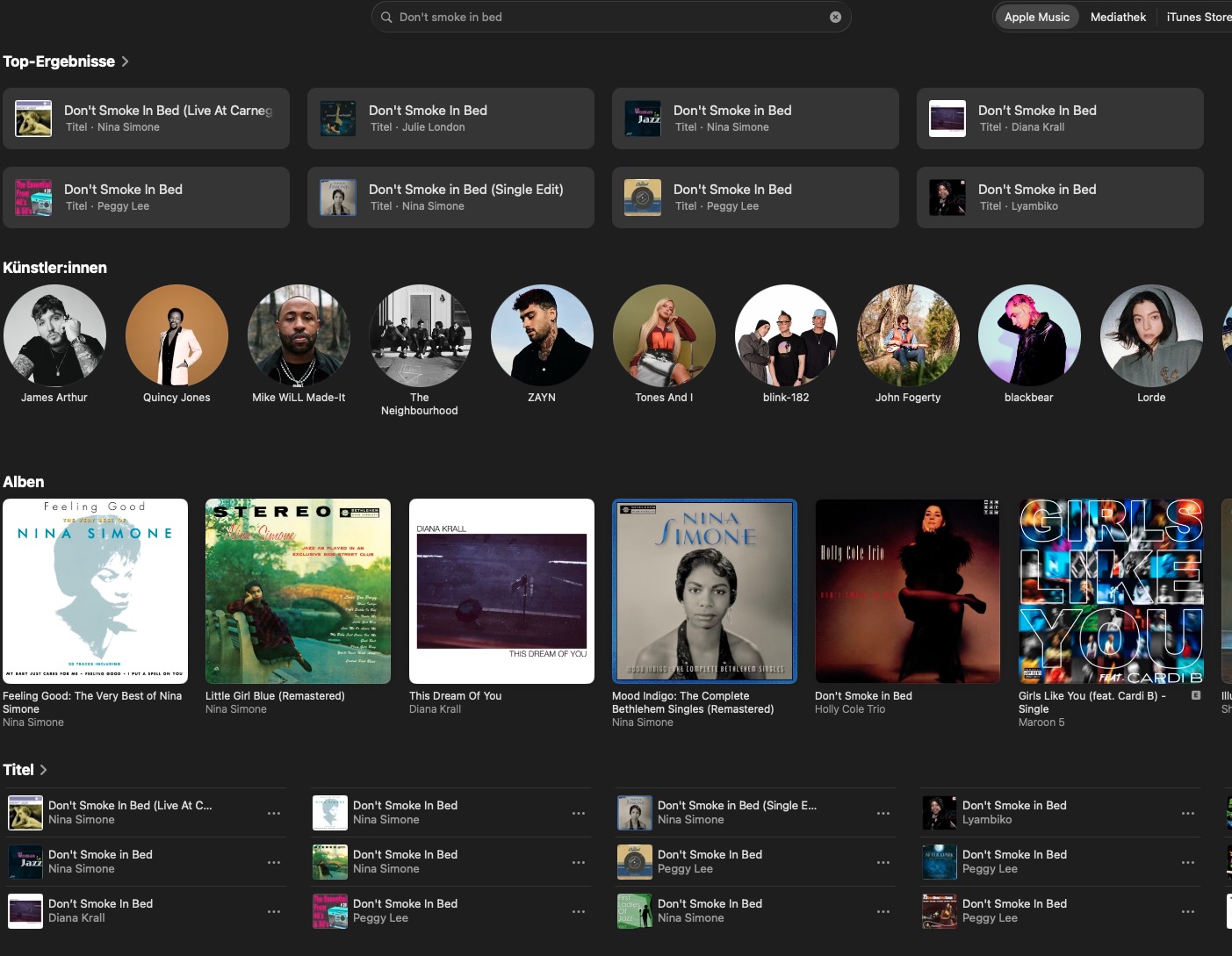Open the Holly Cole Trio artist link
Viewport: 1232px width, 956px height.
point(849,709)
